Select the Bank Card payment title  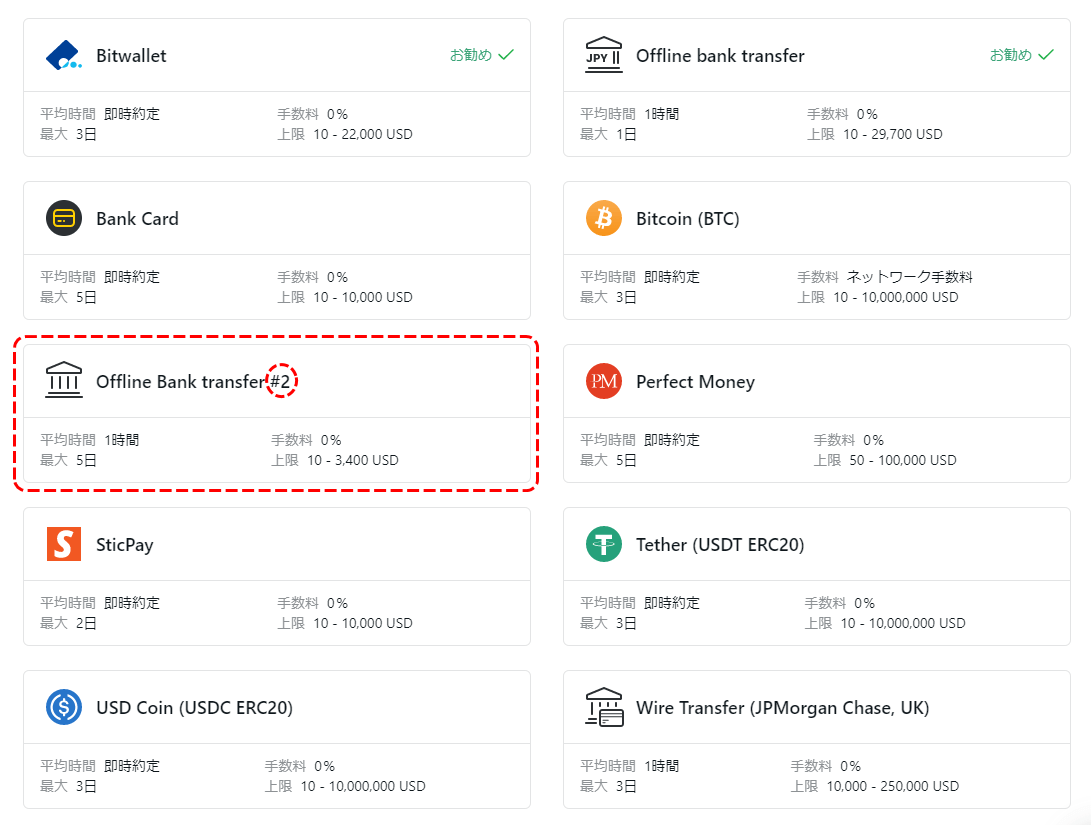[x=137, y=218]
